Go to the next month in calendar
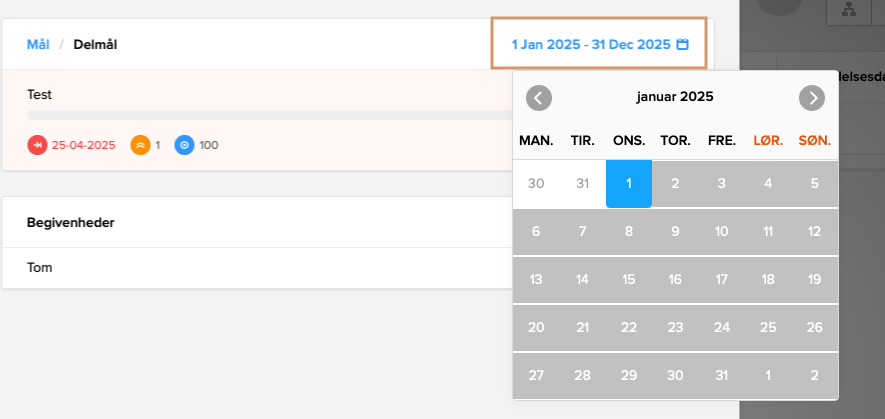Screen dimensions: 885x419 point(812,98)
